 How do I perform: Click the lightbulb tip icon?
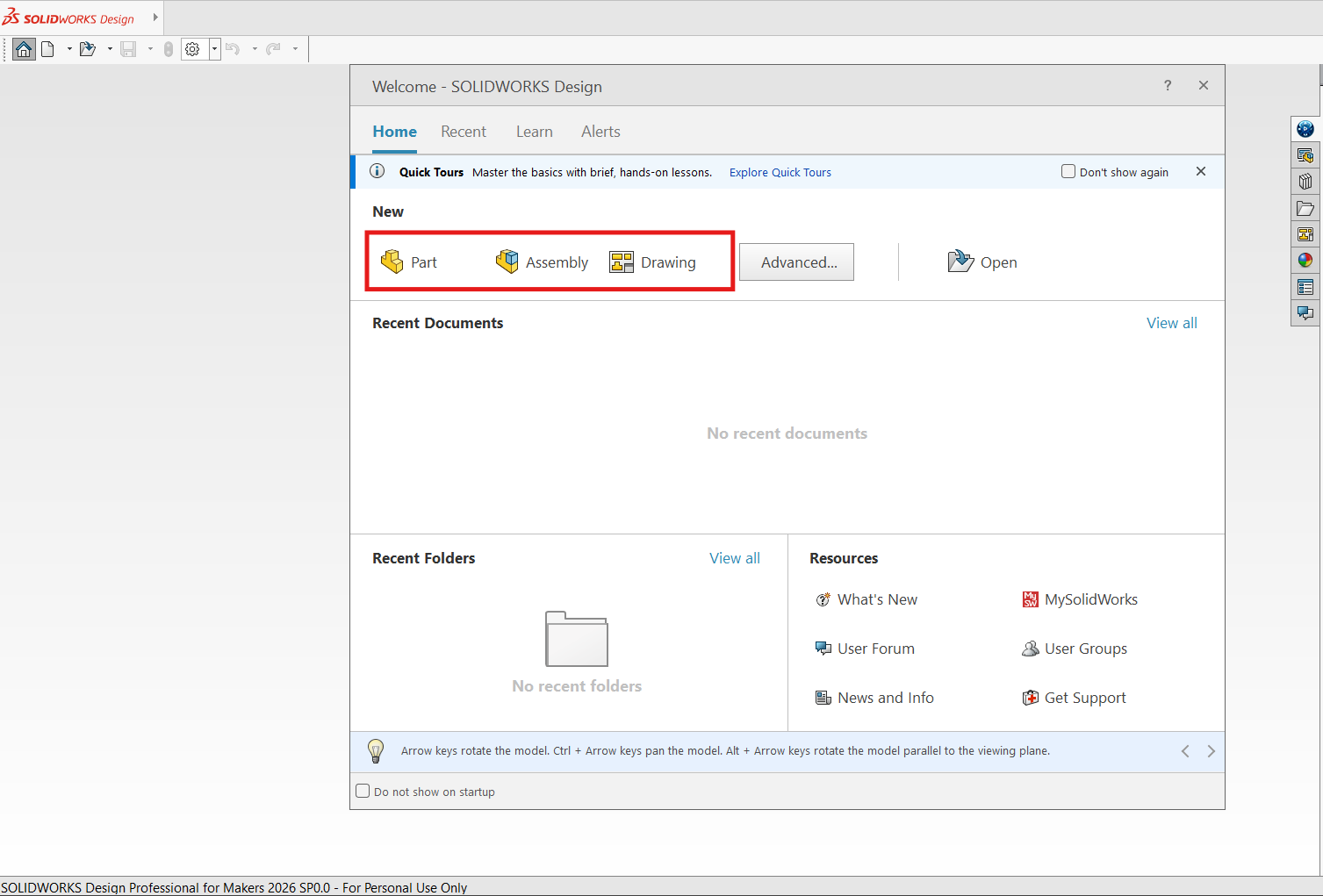376,751
